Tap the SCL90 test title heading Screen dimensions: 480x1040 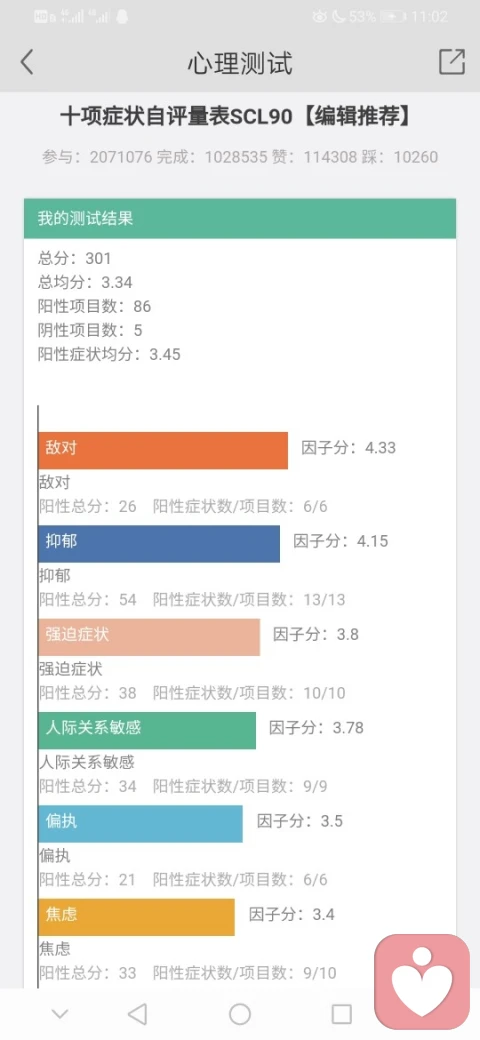click(235, 117)
